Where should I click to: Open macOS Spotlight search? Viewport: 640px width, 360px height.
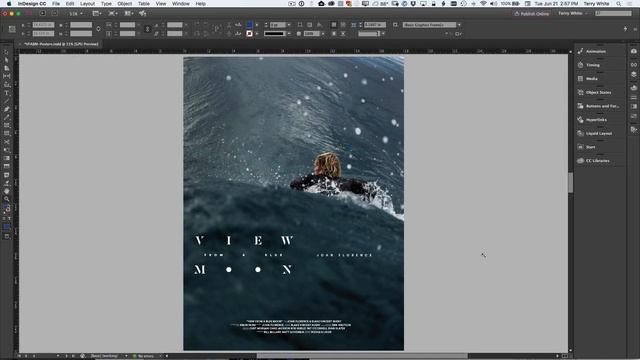(x=619, y=4)
